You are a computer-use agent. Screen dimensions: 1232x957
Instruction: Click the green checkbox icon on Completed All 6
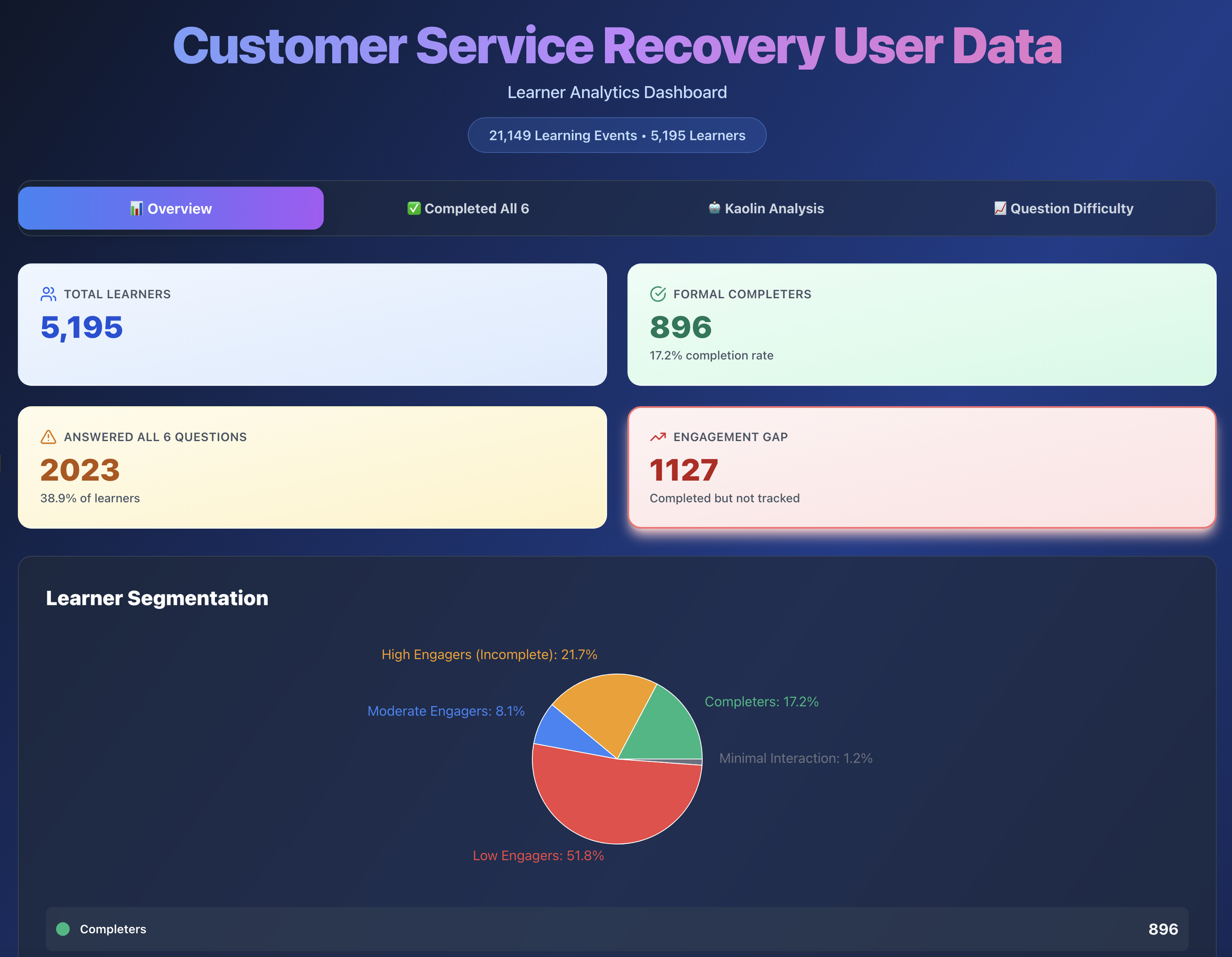414,209
